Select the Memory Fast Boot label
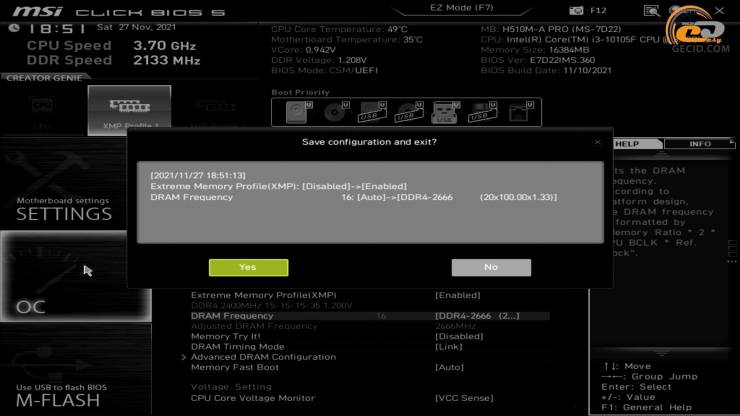740x416 pixels. [x=235, y=367]
